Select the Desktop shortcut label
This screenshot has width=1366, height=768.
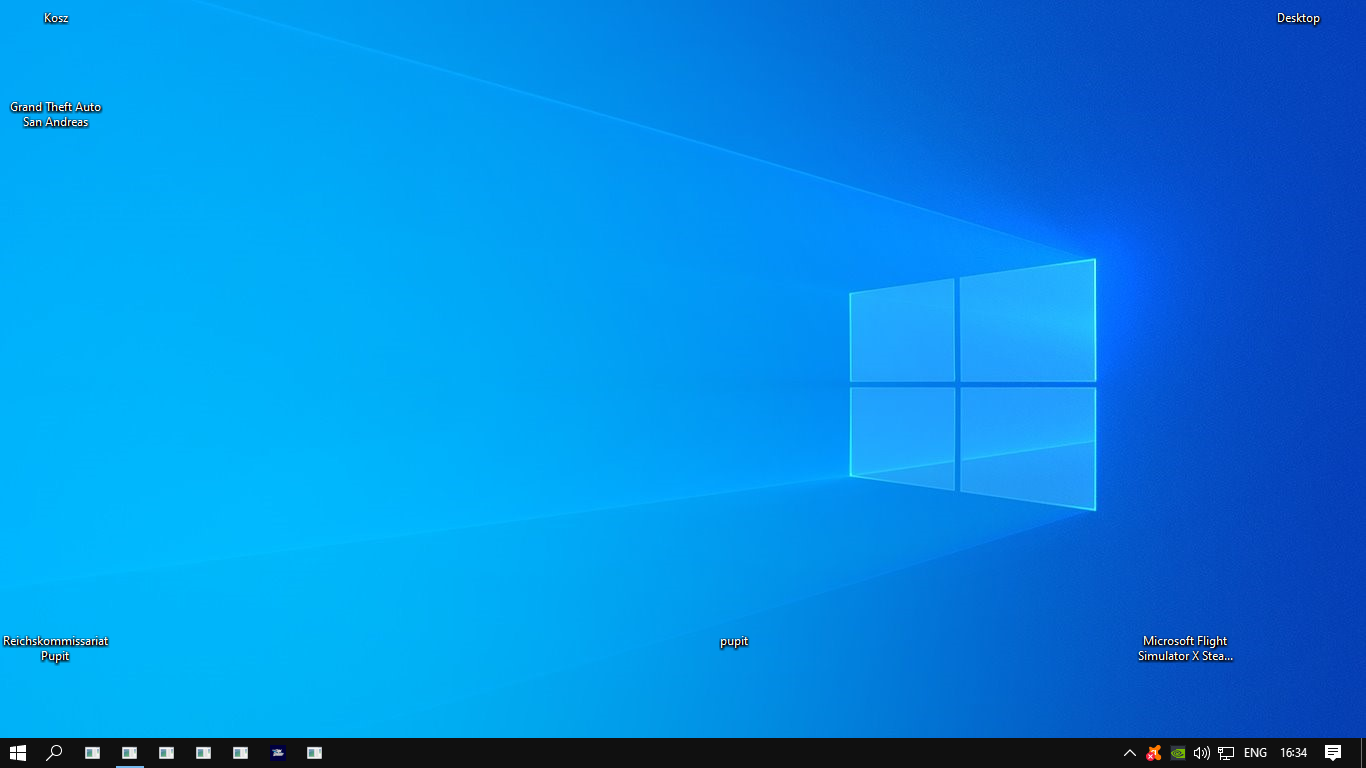pyautogui.click(x=1298, y=18)
